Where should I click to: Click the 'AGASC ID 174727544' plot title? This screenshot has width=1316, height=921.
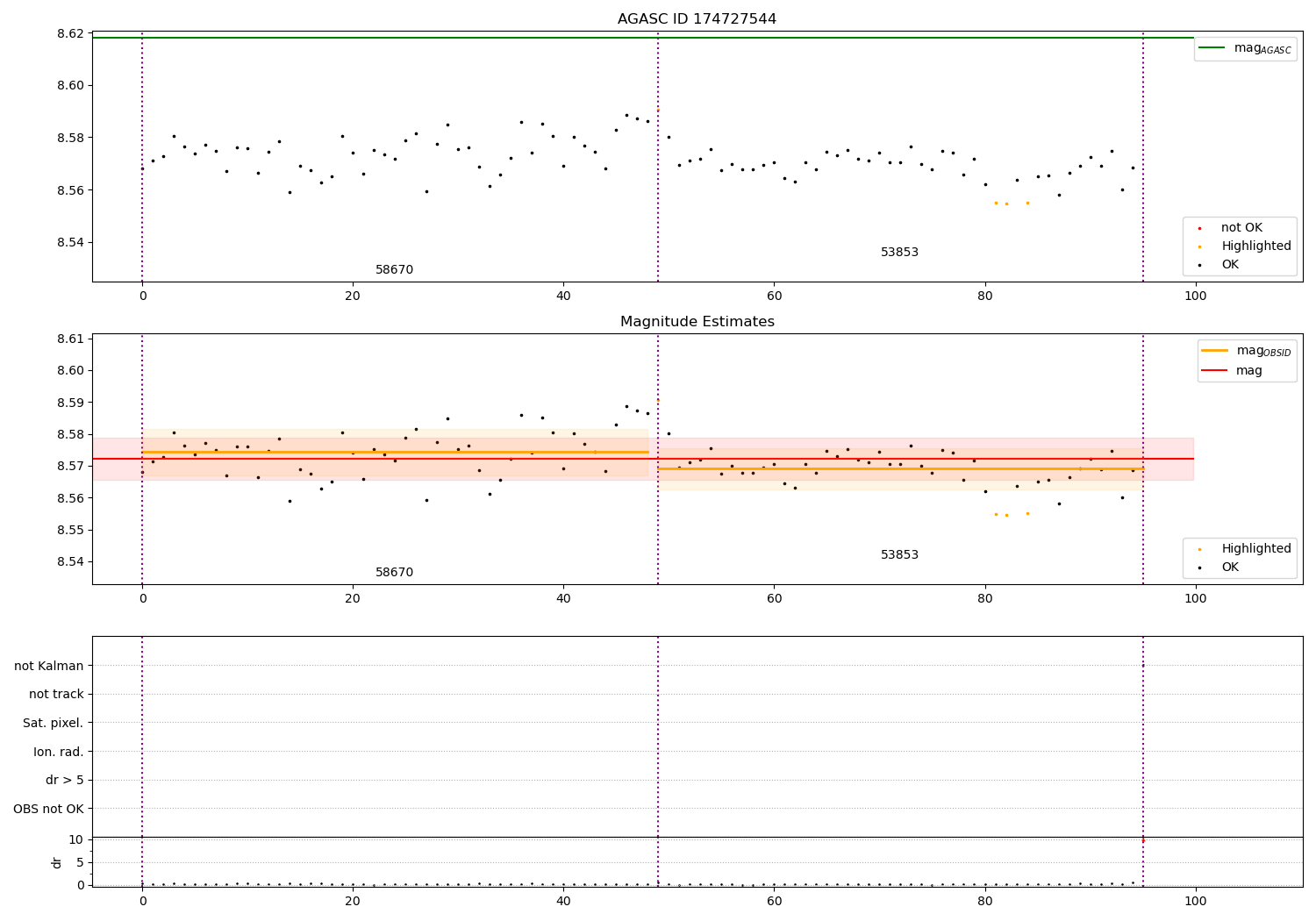click(697, 19)
